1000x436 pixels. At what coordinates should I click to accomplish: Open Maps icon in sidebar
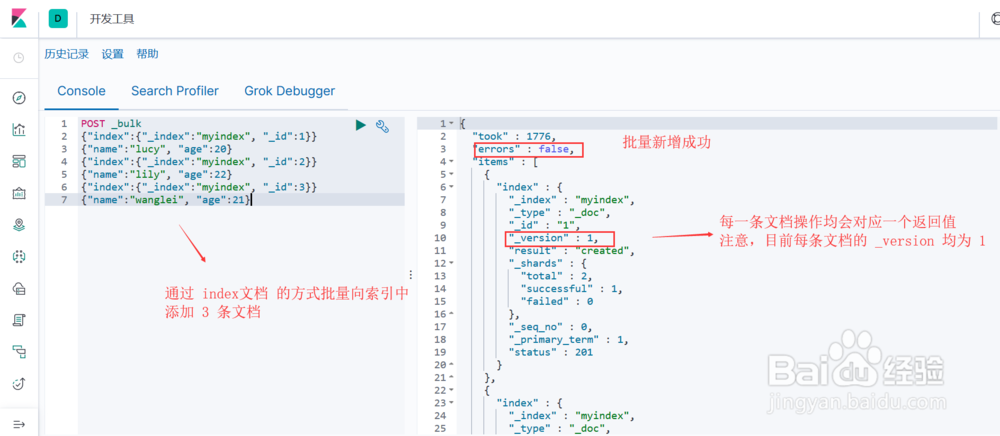(19, 224)
